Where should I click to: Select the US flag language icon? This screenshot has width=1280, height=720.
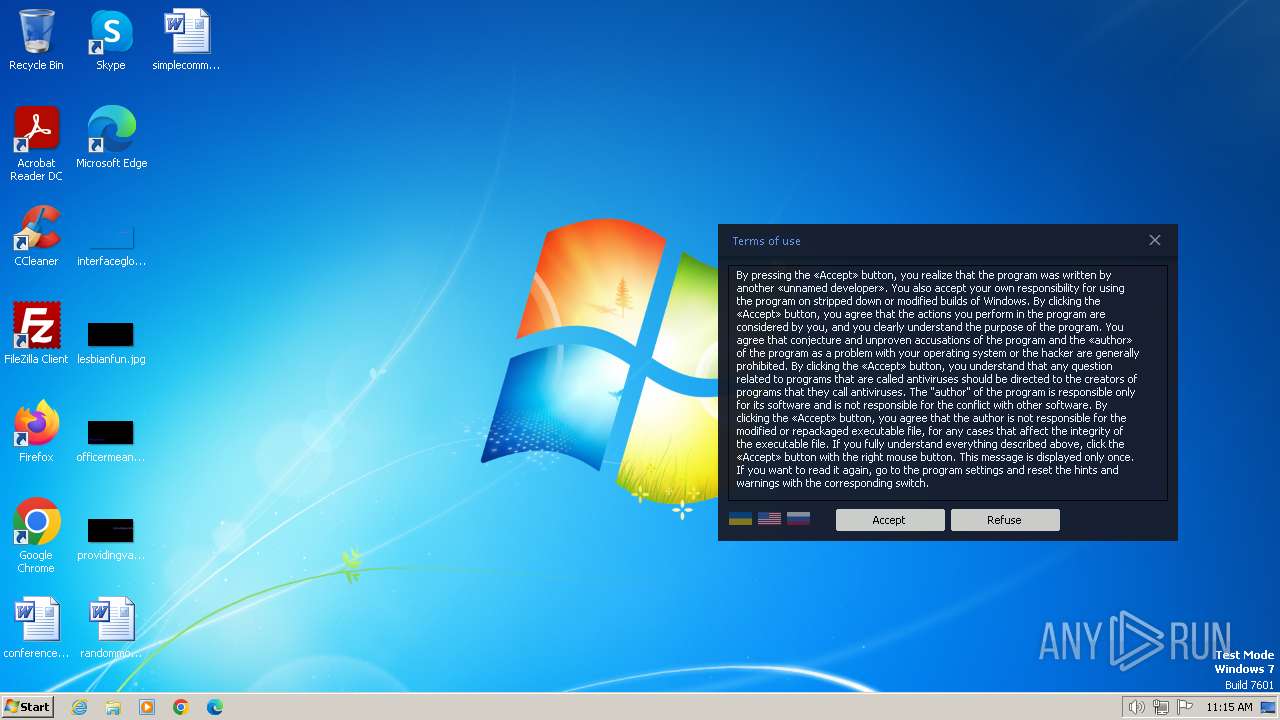pos(769,519)
